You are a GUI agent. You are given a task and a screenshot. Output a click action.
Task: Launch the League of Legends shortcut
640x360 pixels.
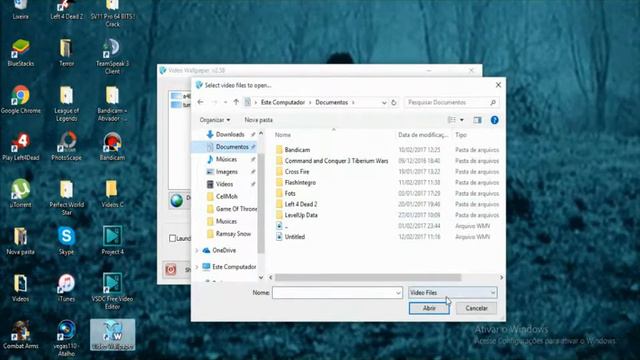point(66,104)
